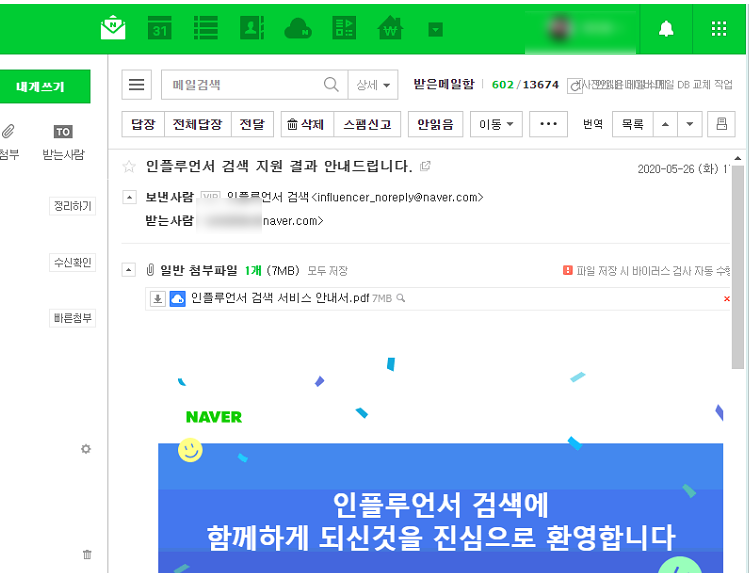Screen dimensions: 749x573
Task: Click the 번역 translate link
Action: click(x=593, y=124)
